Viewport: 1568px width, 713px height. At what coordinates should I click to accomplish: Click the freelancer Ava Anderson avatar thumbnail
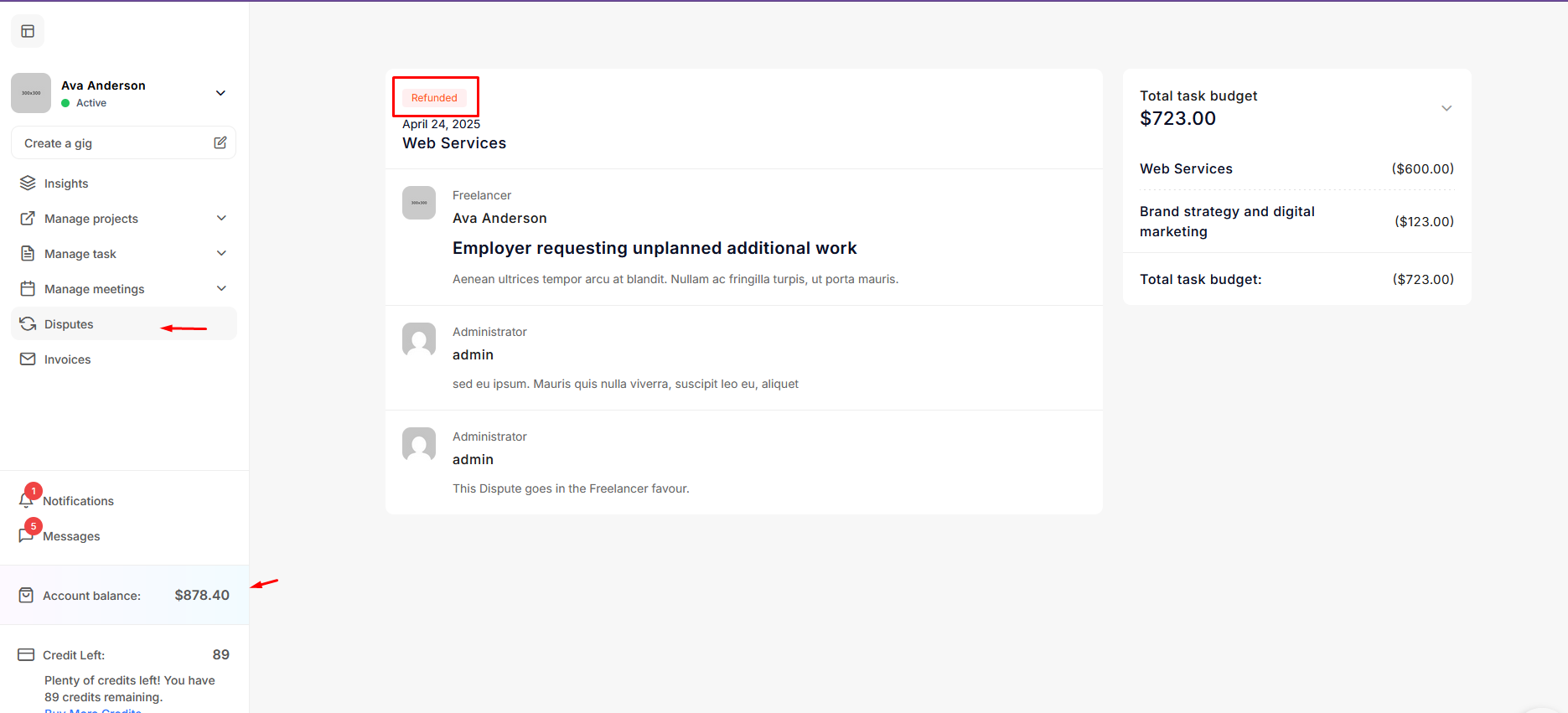click(x=419, y=203)
